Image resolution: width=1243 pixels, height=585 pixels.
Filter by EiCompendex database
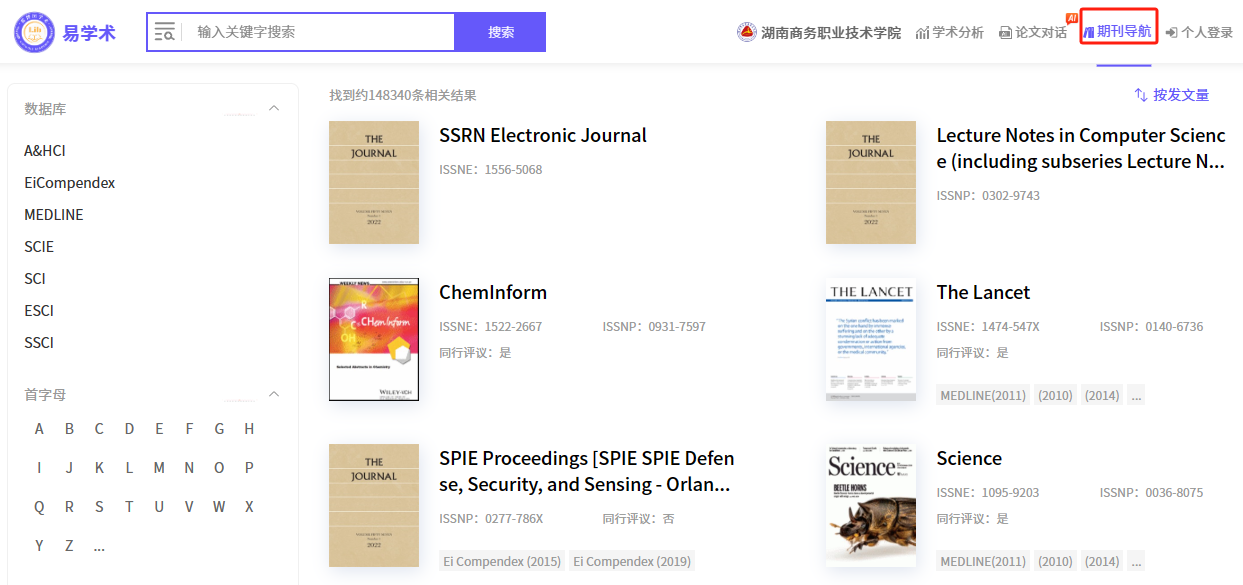click(70, 183)
